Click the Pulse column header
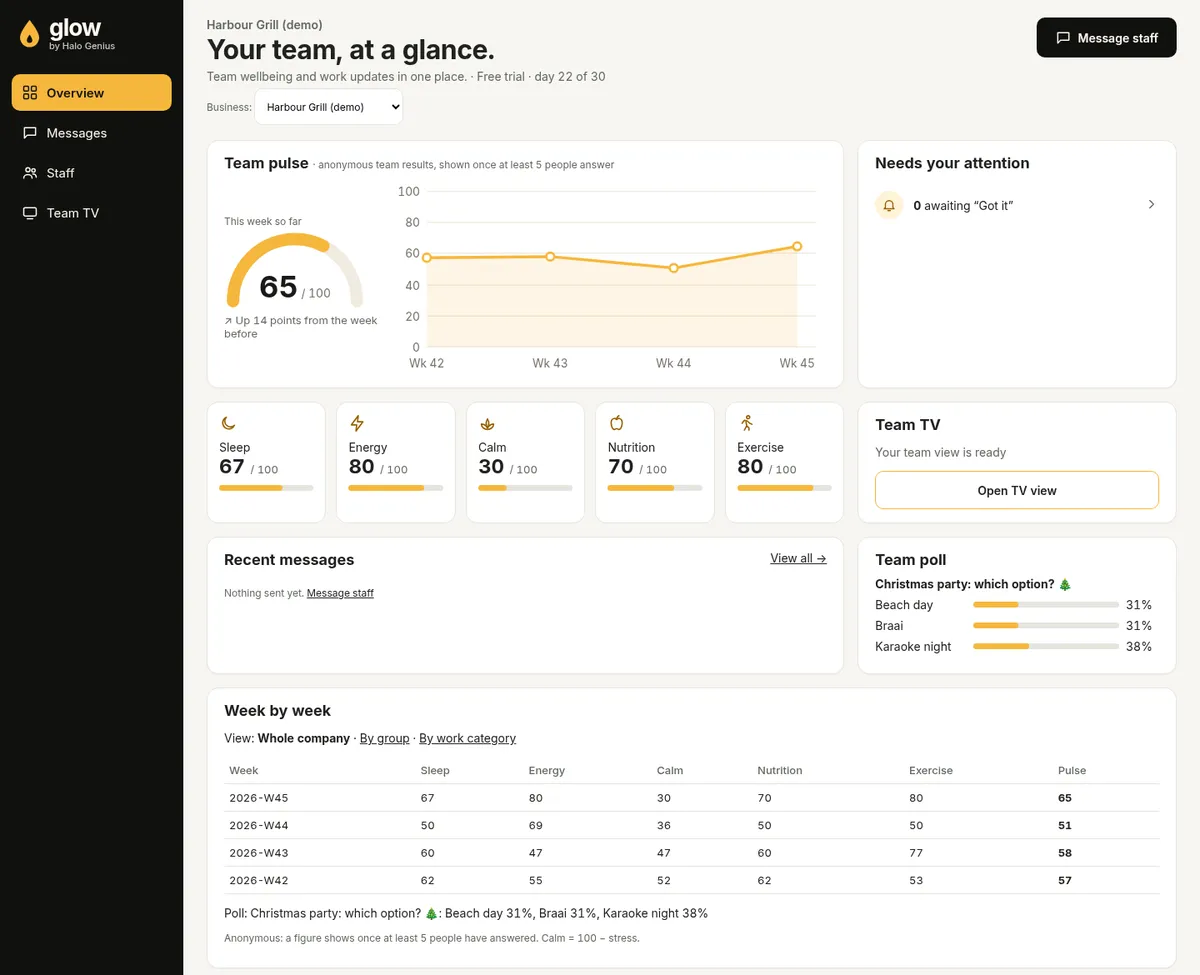The width and height of the screenshot is (1200, 975). point(1072,771)
